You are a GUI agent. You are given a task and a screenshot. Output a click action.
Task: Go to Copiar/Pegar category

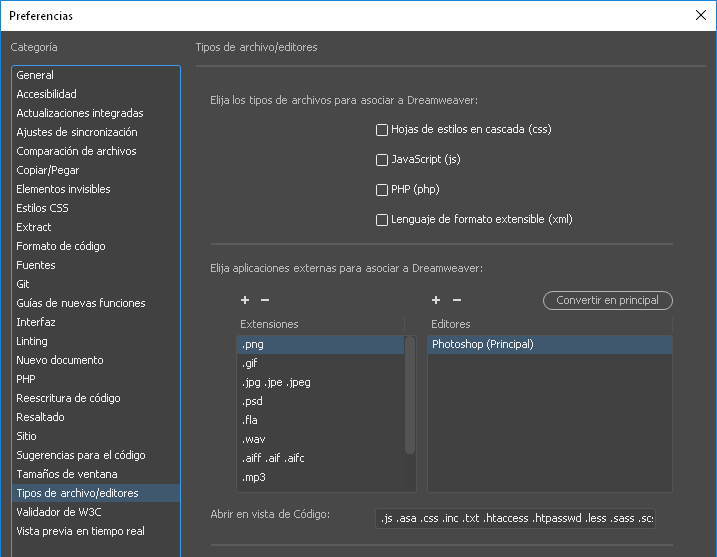pyautogui.click(x=96, y=170)
